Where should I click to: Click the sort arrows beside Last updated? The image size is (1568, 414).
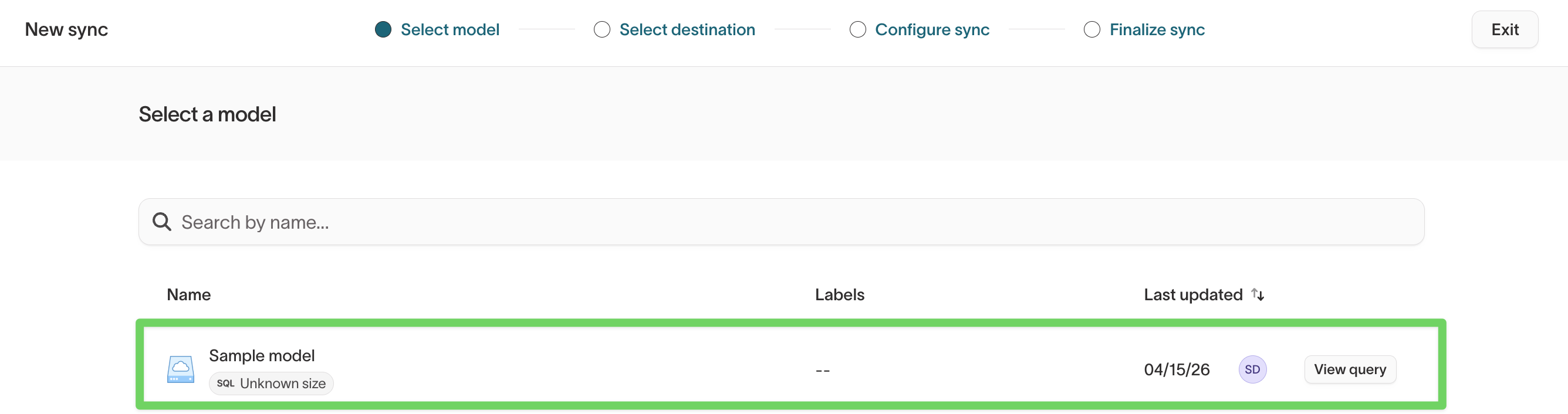point(1258,294)
